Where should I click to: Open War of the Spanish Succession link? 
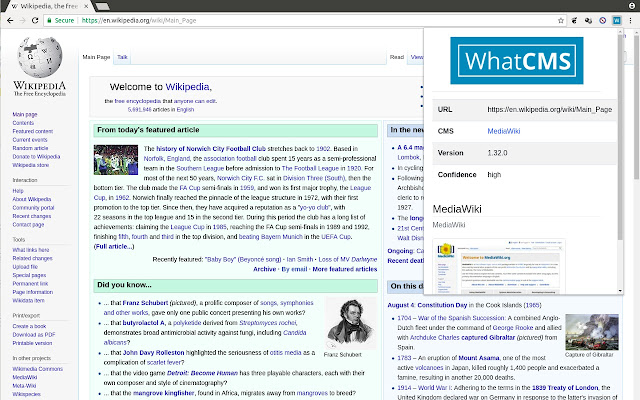[462, 318]
